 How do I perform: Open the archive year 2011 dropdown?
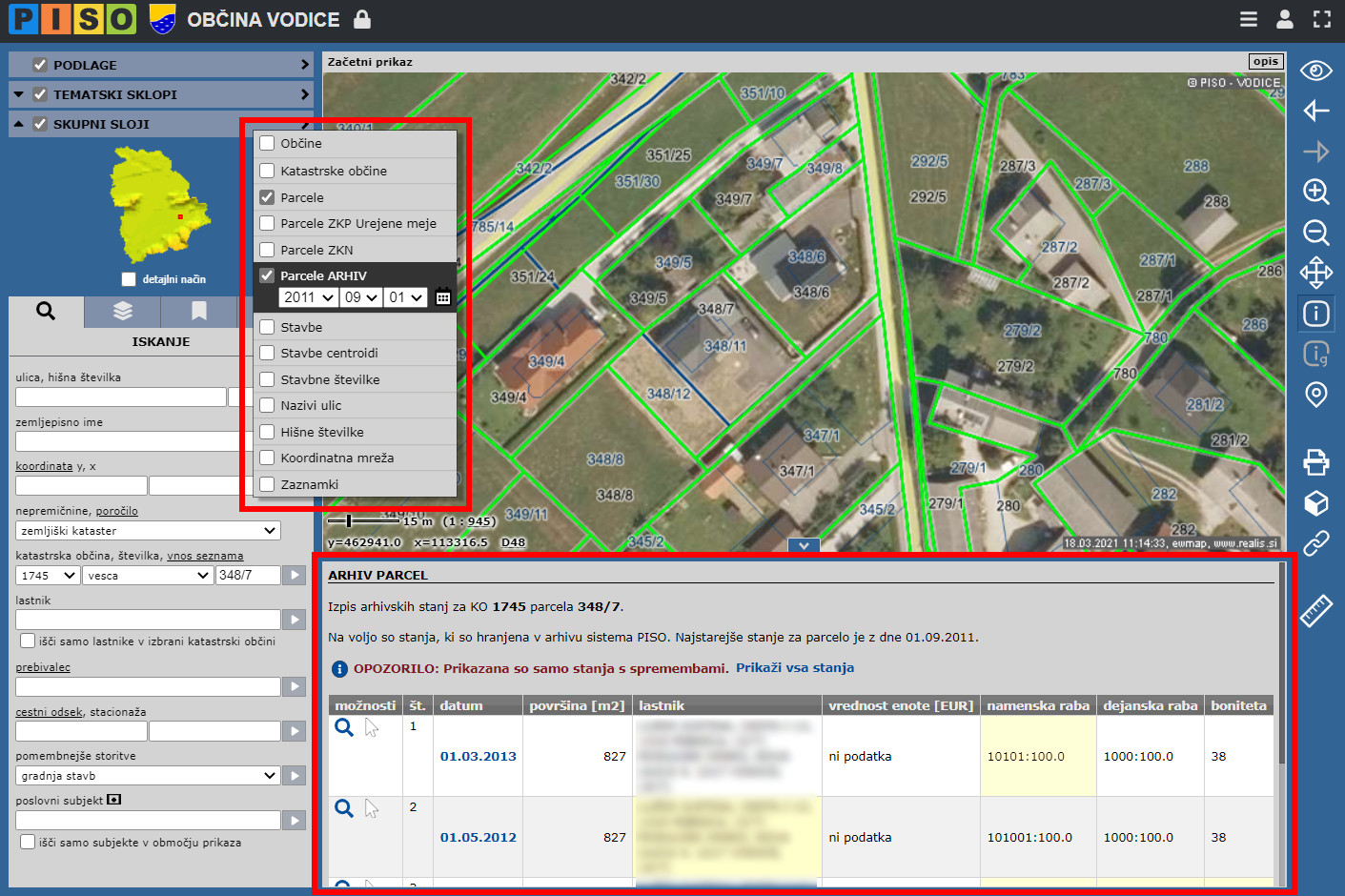pos(309,297)
